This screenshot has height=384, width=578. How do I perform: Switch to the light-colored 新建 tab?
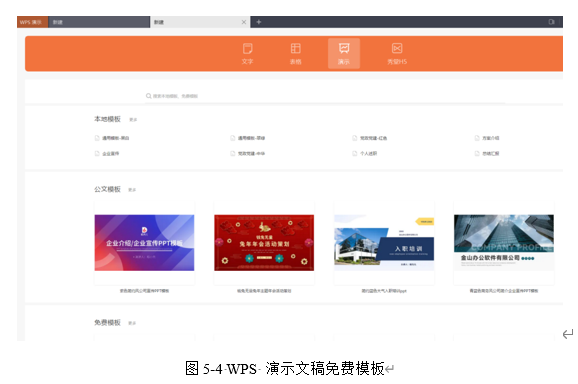point(200,22)
